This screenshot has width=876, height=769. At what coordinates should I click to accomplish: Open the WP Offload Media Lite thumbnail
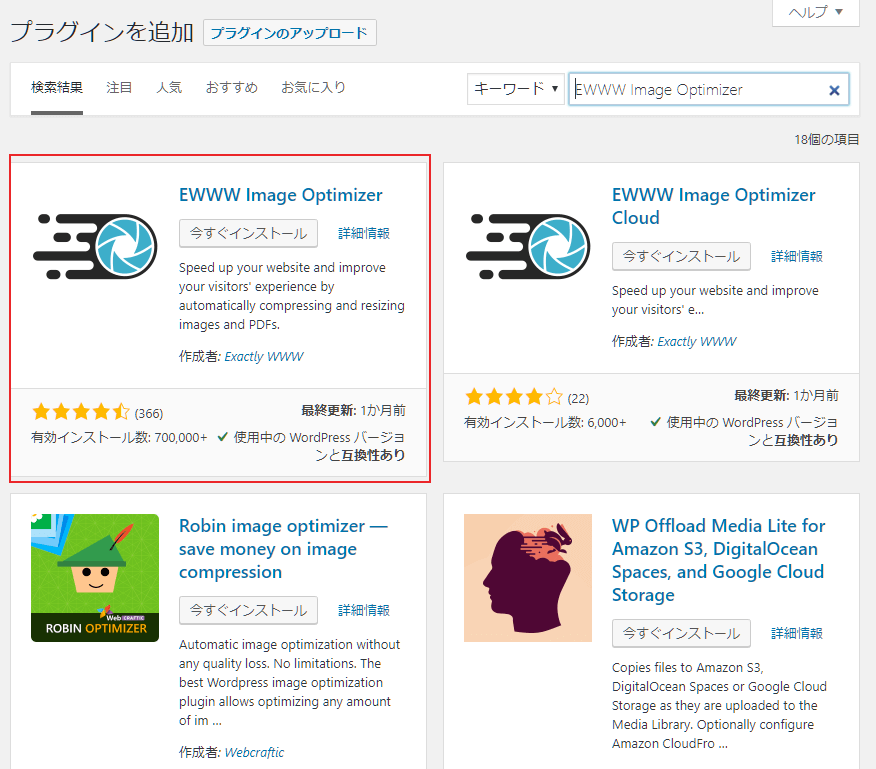pyautogui.click(x=528, y=578)
